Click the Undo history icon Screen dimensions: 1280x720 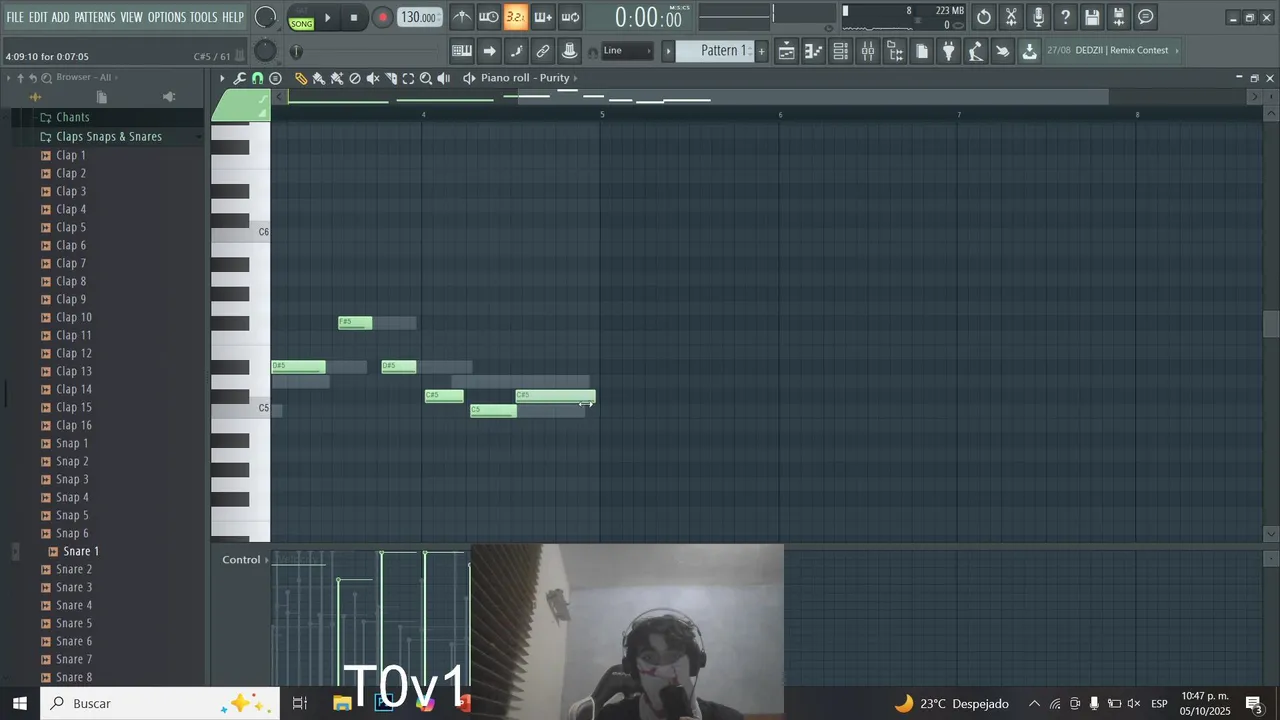coord(984,17)
